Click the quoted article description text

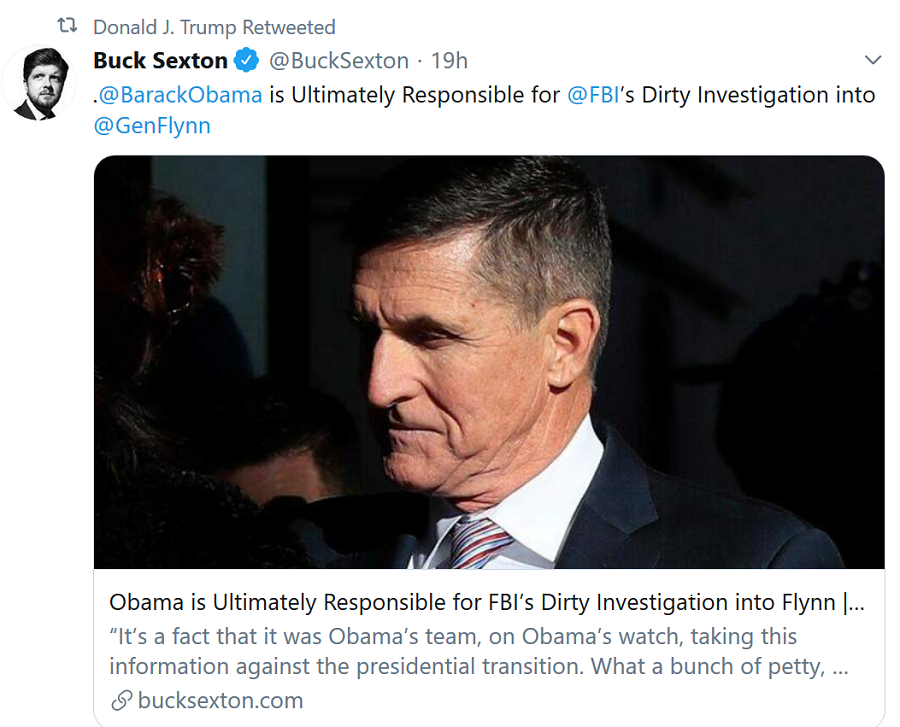[x=470, y=651]
